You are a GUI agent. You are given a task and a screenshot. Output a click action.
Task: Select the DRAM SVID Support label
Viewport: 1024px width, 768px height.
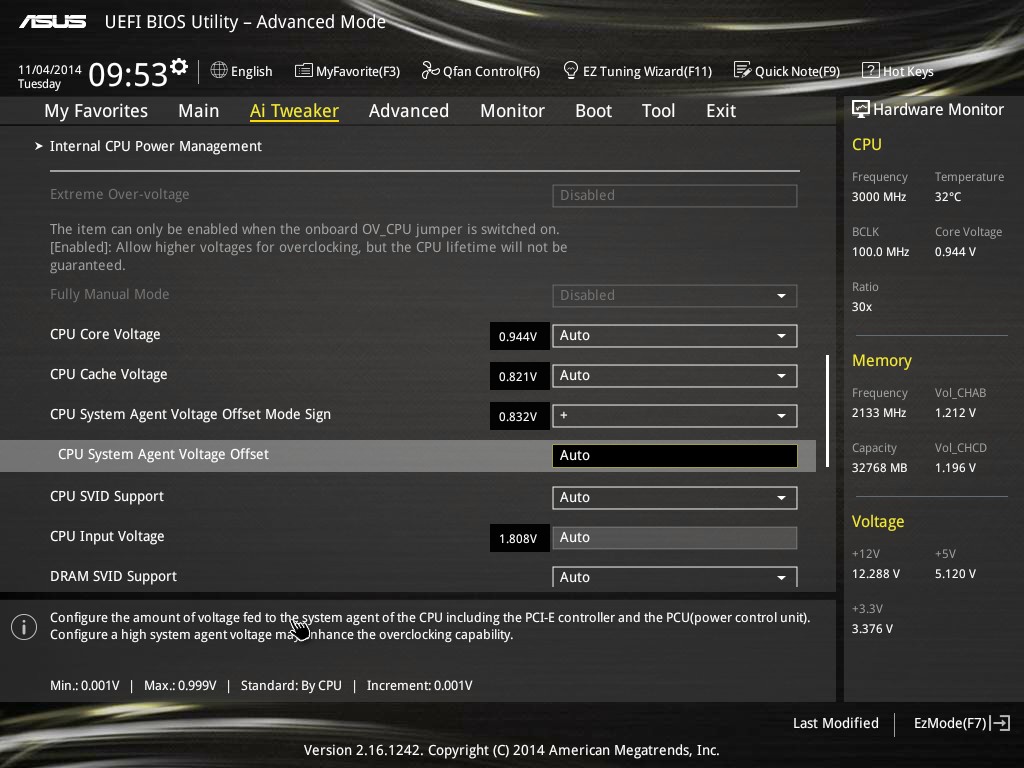[x=114, y=576]
